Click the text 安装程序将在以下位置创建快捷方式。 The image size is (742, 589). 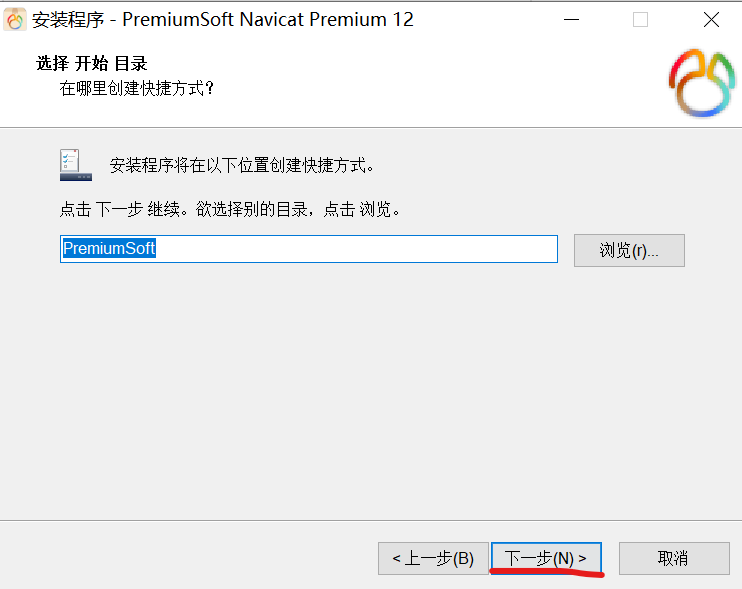click(x=242, y=165)
